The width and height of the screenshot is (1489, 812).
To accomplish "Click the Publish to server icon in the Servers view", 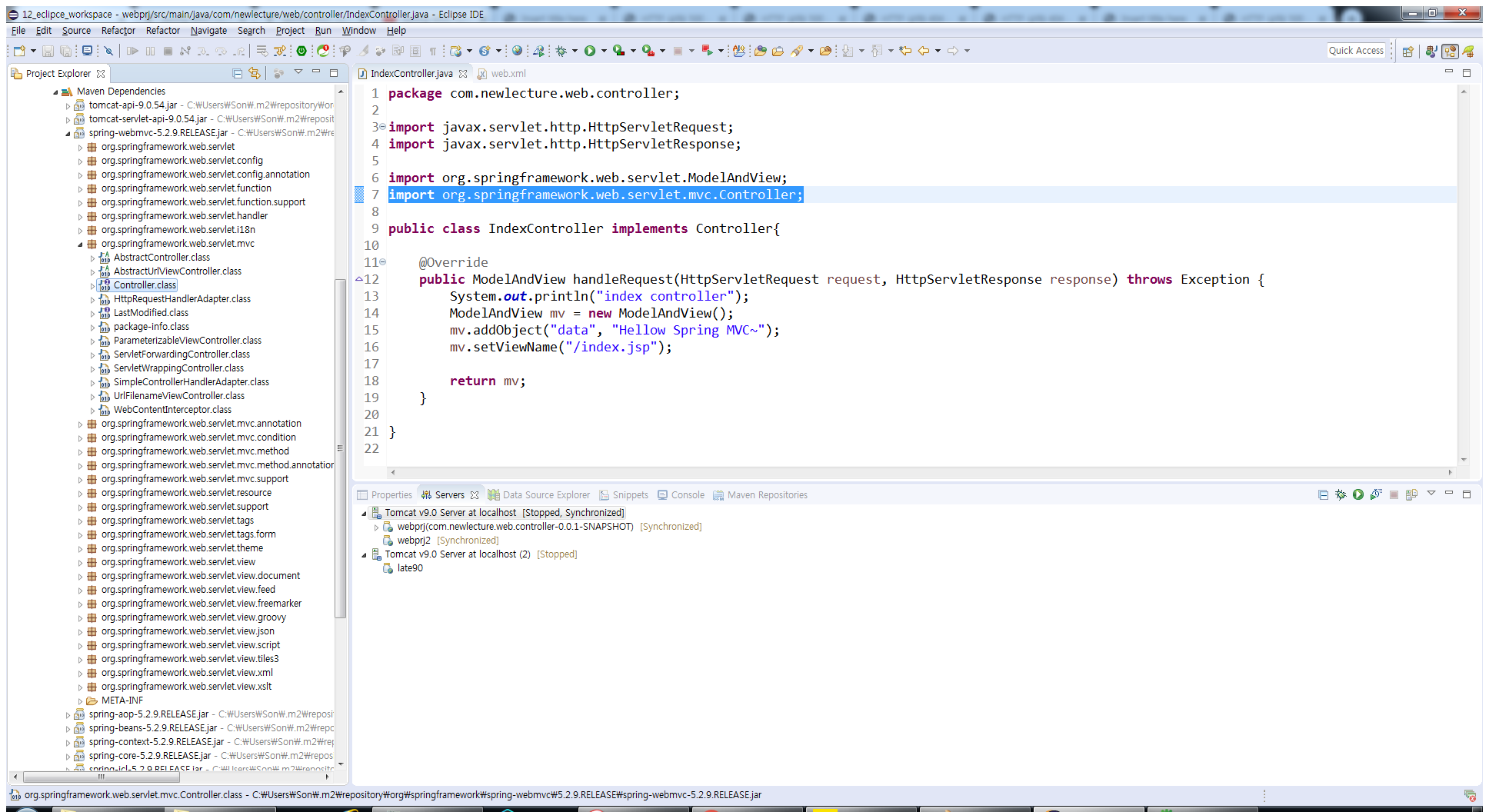I will [1411, 494].
